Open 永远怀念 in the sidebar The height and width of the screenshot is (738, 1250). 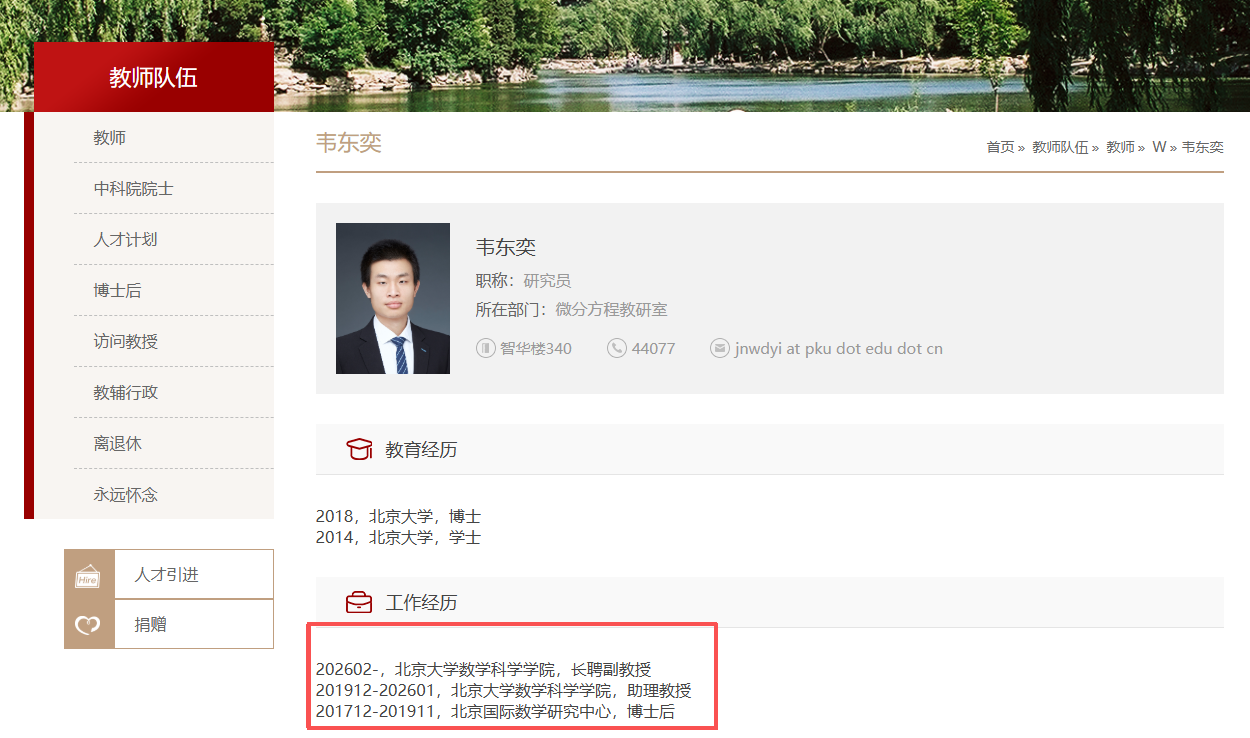point(126,495)
